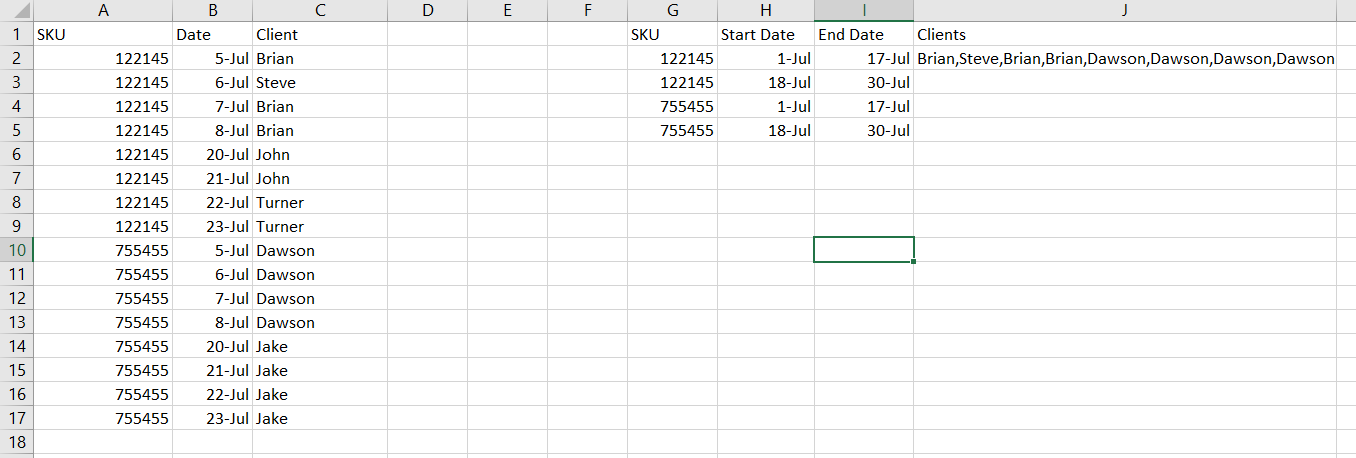Click End Date 30-Jul in row 3
This screenshot has width=1356, height=458.
click(x=864, y=82)
